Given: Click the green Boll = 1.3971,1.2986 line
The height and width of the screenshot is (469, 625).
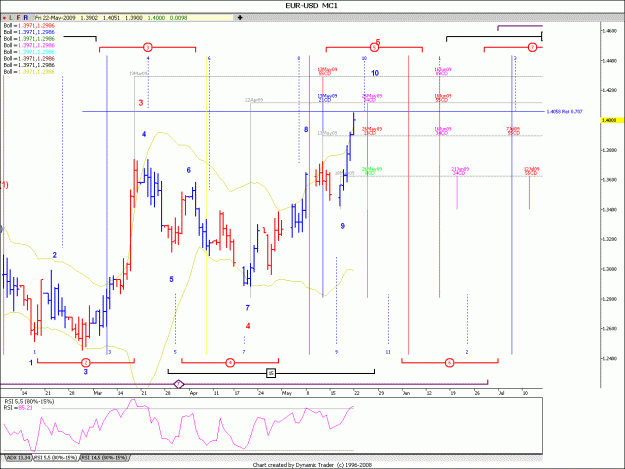Looking at the screenshot, I should [29, 39].
